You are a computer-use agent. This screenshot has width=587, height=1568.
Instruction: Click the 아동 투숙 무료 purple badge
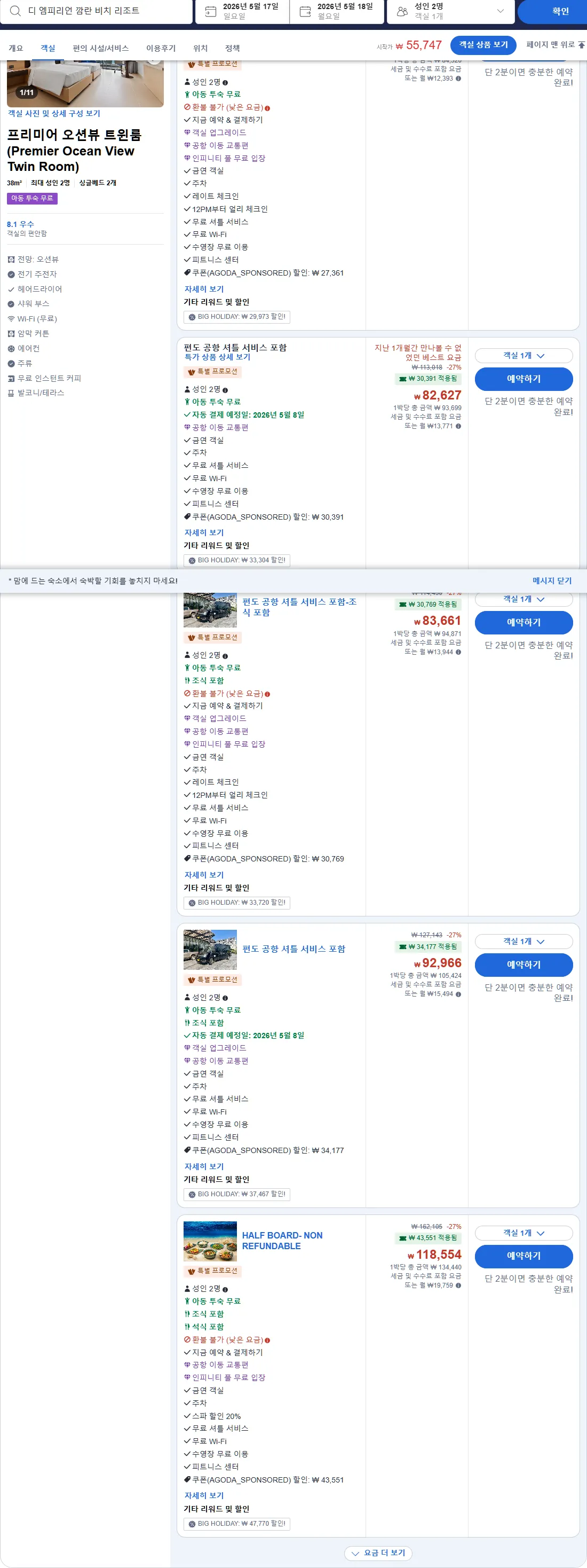(32, 199)
